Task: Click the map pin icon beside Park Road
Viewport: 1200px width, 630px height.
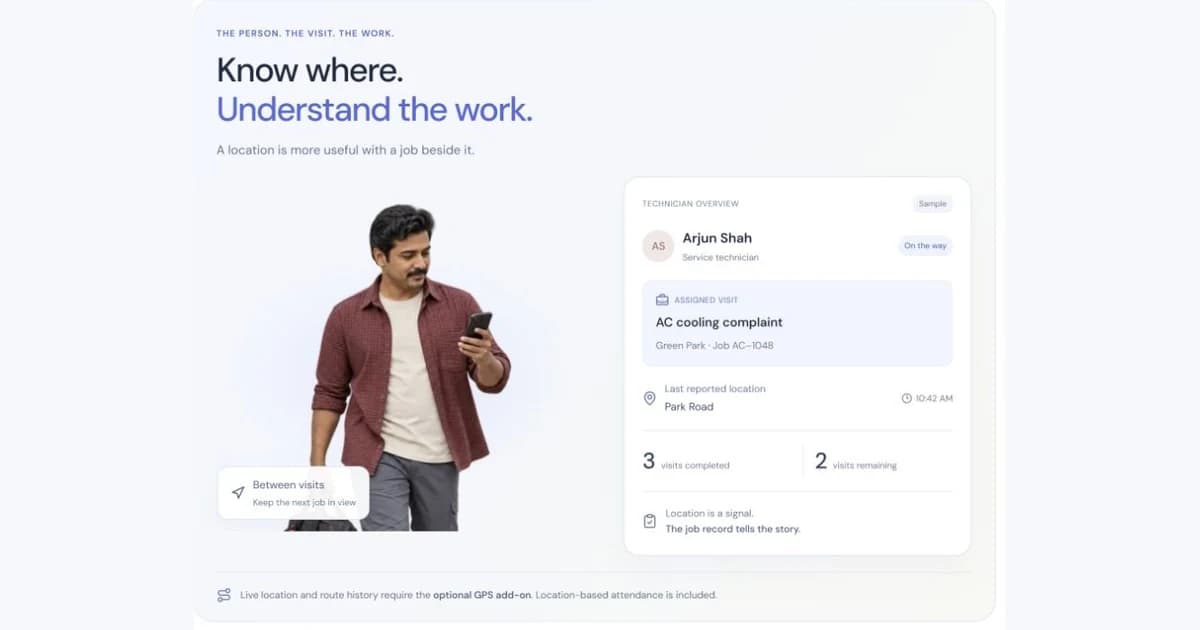Action: [649, 398]
